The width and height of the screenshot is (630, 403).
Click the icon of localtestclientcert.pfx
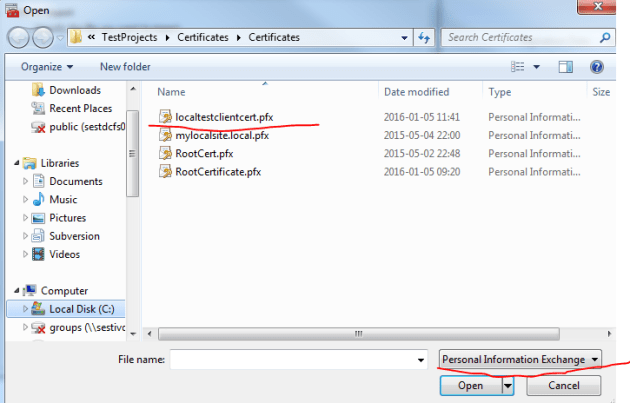coord(165,117)
